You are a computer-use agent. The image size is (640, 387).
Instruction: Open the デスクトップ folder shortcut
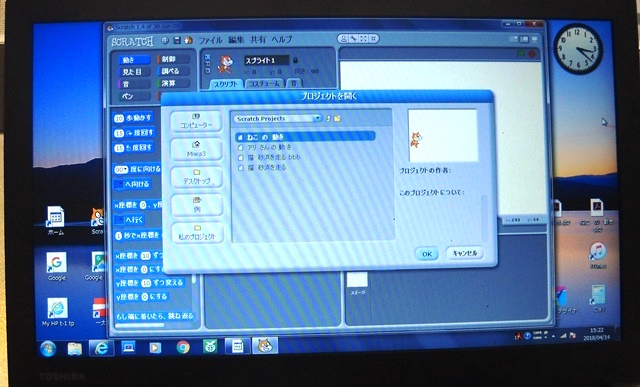point(197,177)
